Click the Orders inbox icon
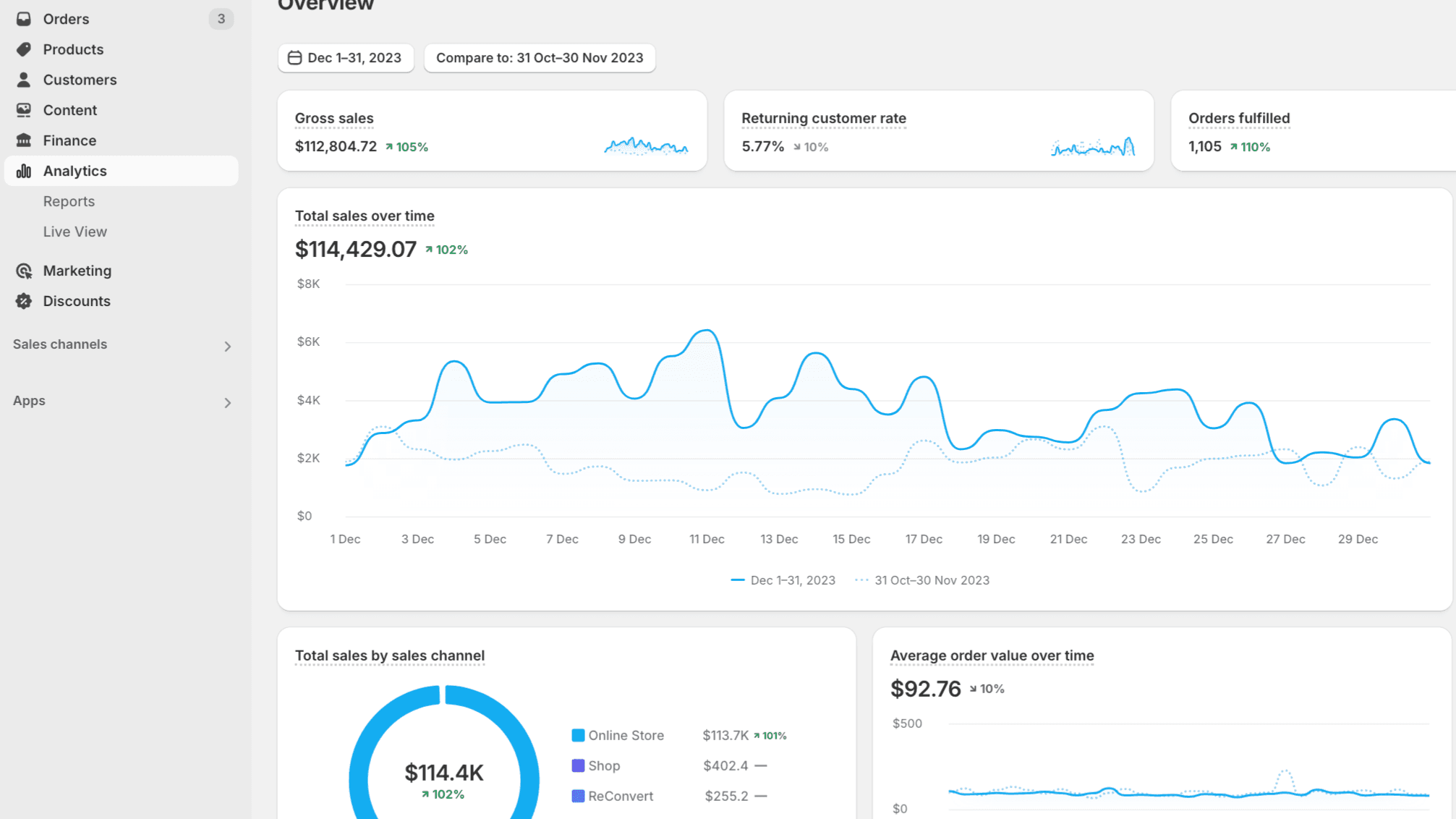The height and width of the screenshot is (819, 1456). point(23,19)
